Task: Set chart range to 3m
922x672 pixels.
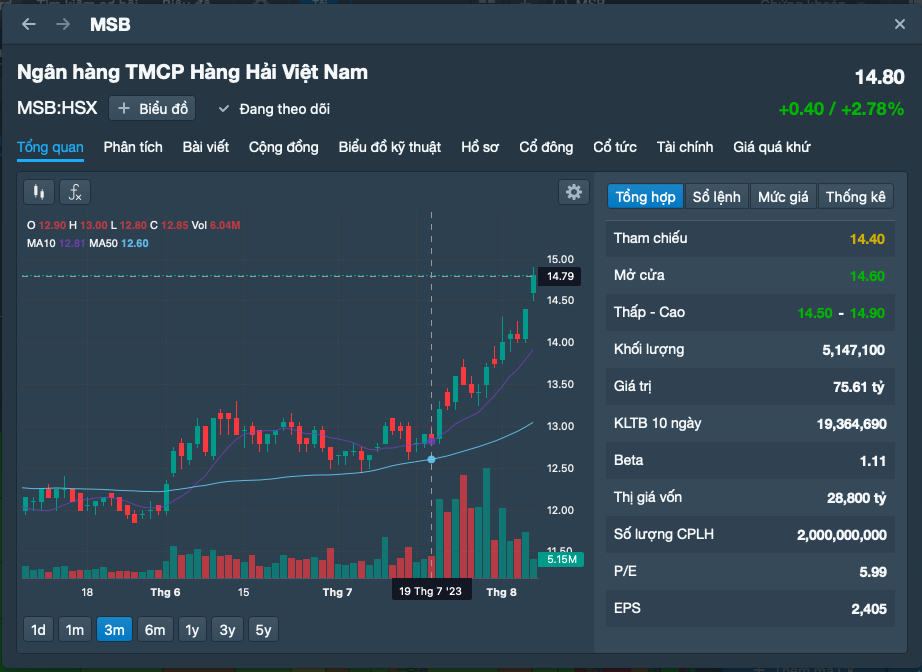Action: pyautogui.click(x=114, y=630)
